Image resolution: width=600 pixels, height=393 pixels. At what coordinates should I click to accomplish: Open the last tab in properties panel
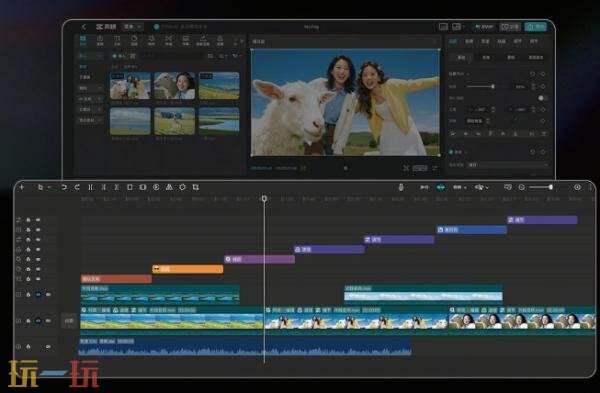tap(534, 41)
